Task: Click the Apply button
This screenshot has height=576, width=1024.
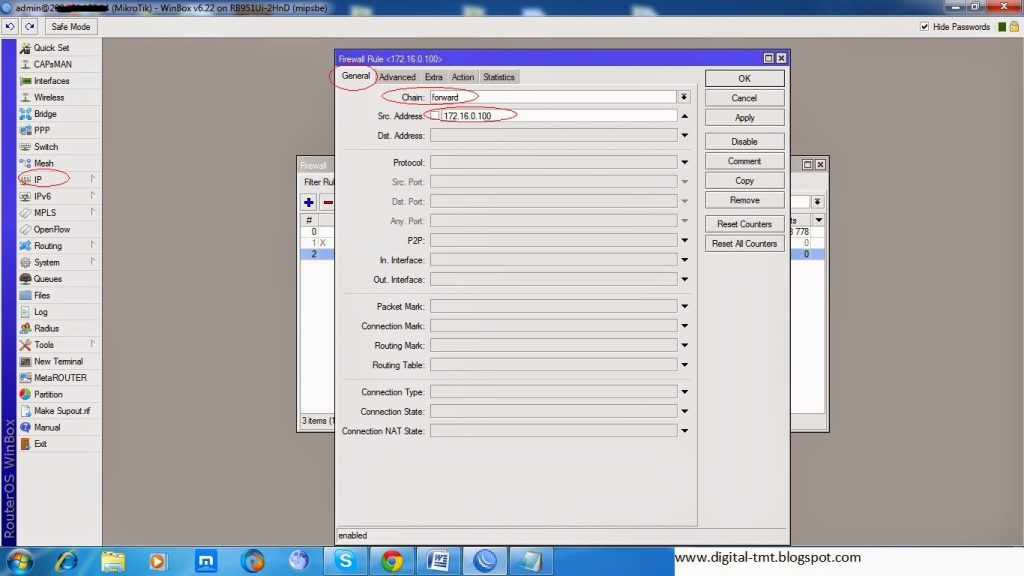Action: click(x=744, y=118)
